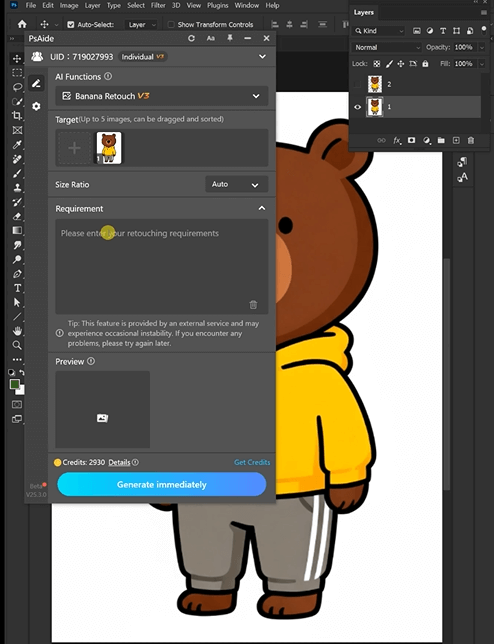Go to the Photoshop Home screen
This screenshot has width=494, height=644.
(22, 24)
